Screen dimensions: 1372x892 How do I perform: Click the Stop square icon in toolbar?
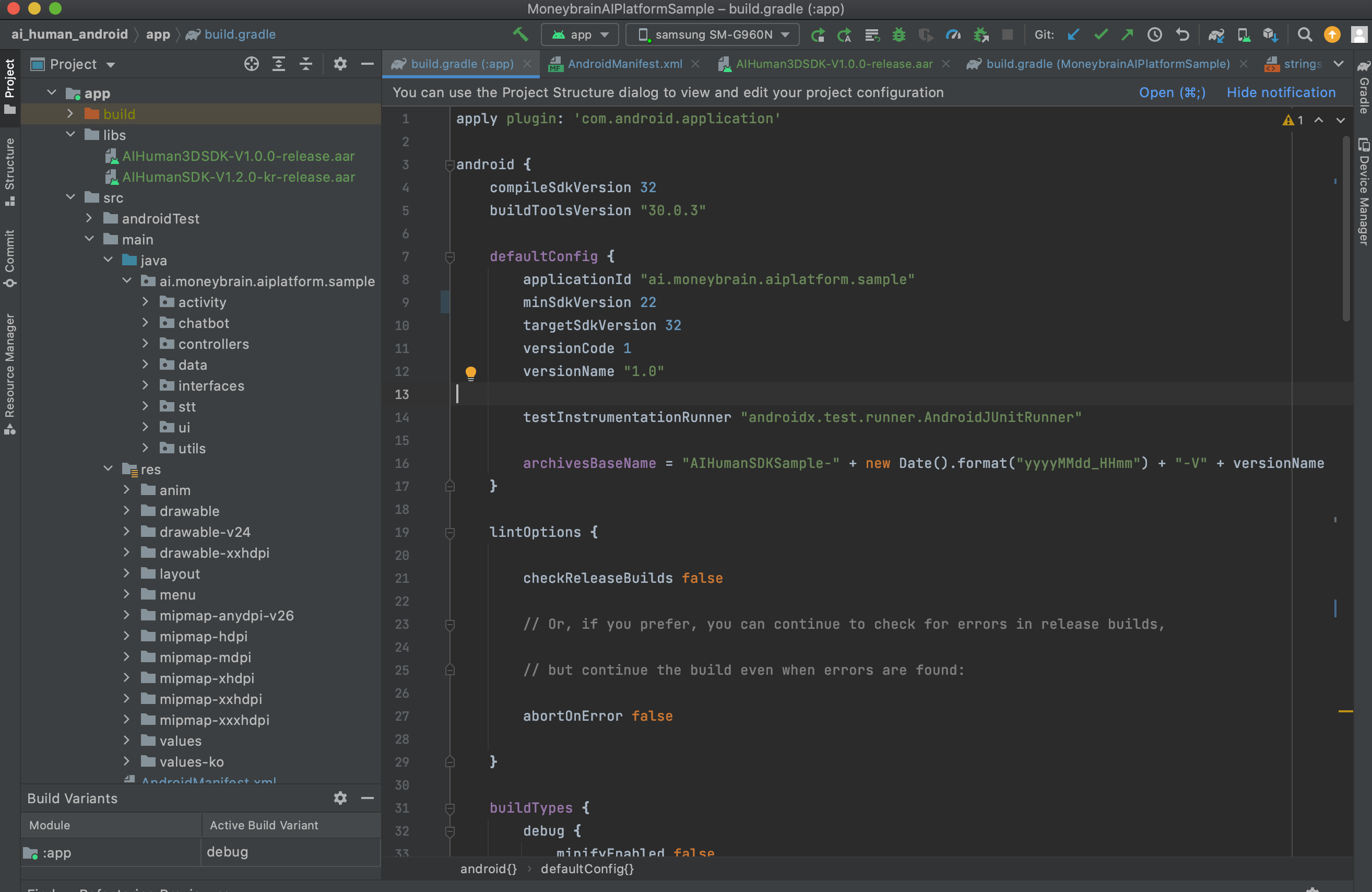tap(1007, 34)
